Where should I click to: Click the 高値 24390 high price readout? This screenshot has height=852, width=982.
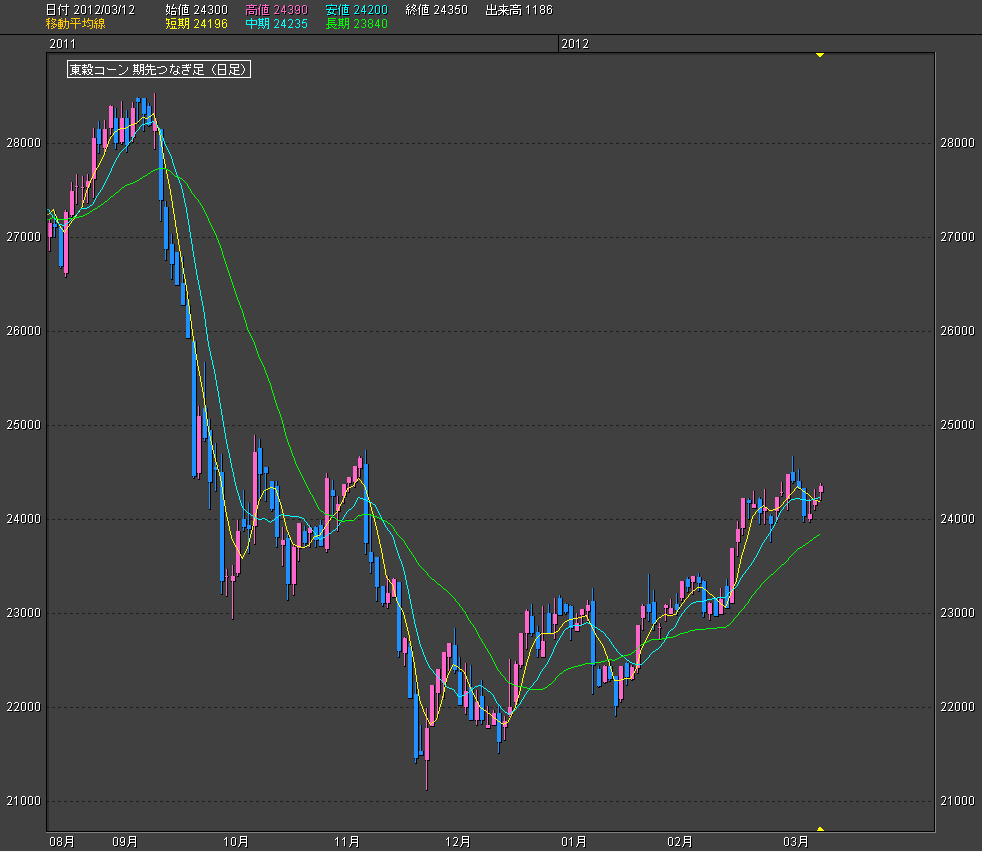[x=276, y=10]
